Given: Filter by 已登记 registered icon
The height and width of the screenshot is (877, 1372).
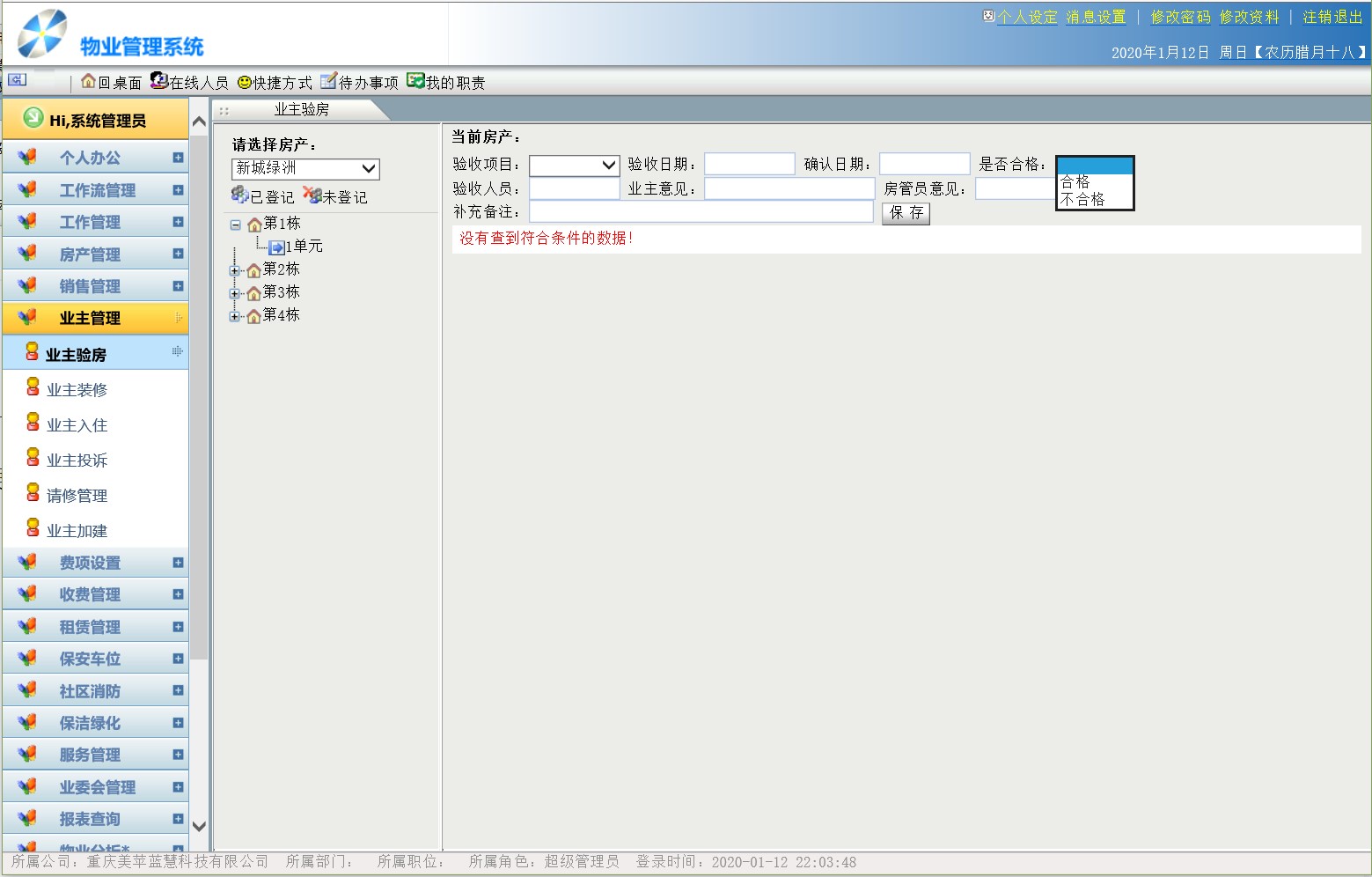Looking at the screenshot, I should click(x=239, y=195).
